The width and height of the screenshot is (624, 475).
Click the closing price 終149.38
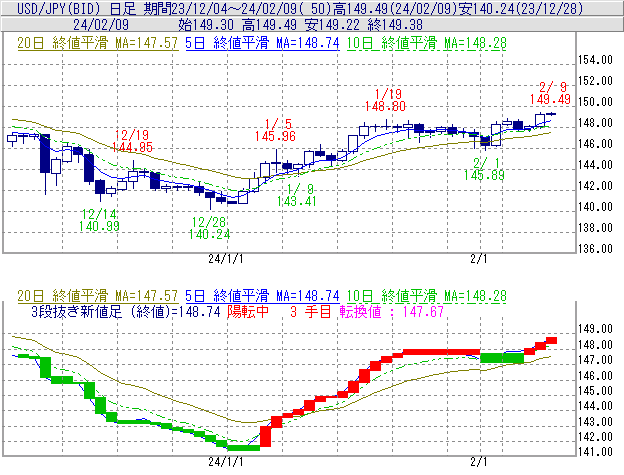[x=395, y=25]
